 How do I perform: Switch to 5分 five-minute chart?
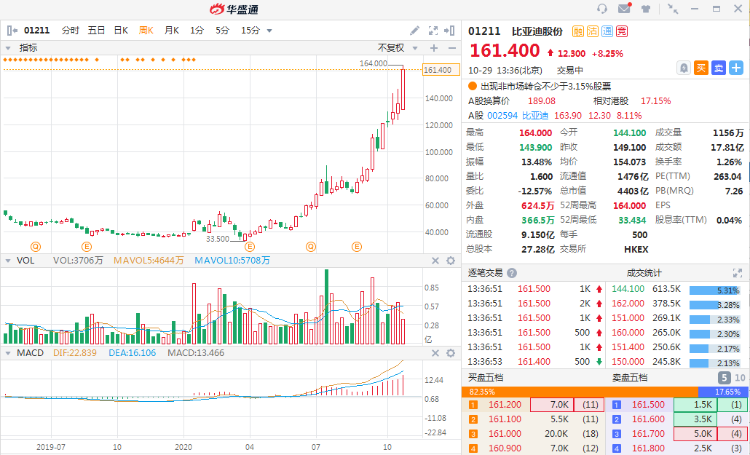coord(222,31)
